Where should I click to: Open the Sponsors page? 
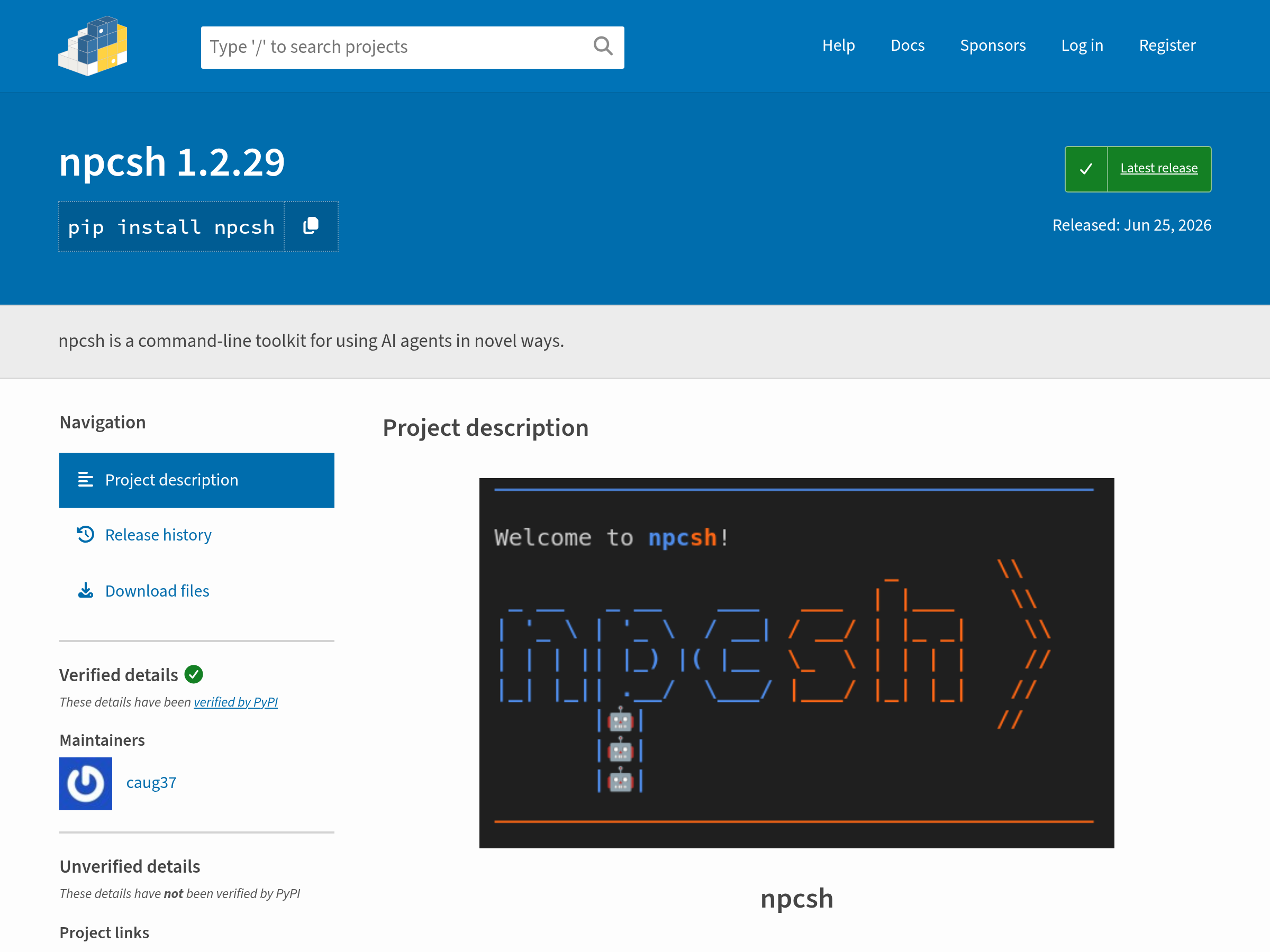point(993,45)
